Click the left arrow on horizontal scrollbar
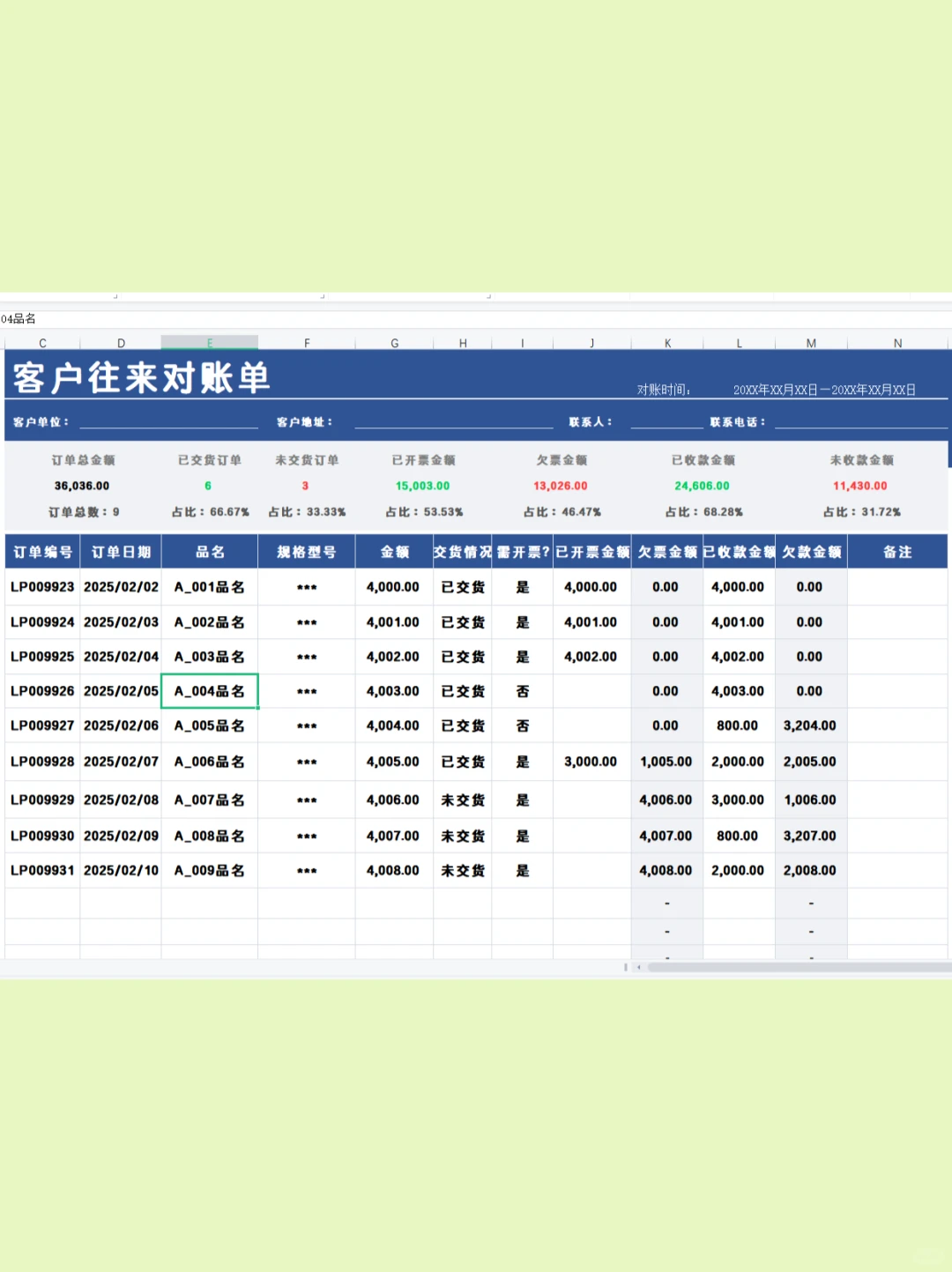952x1272 pixels. tap(637, 967)
